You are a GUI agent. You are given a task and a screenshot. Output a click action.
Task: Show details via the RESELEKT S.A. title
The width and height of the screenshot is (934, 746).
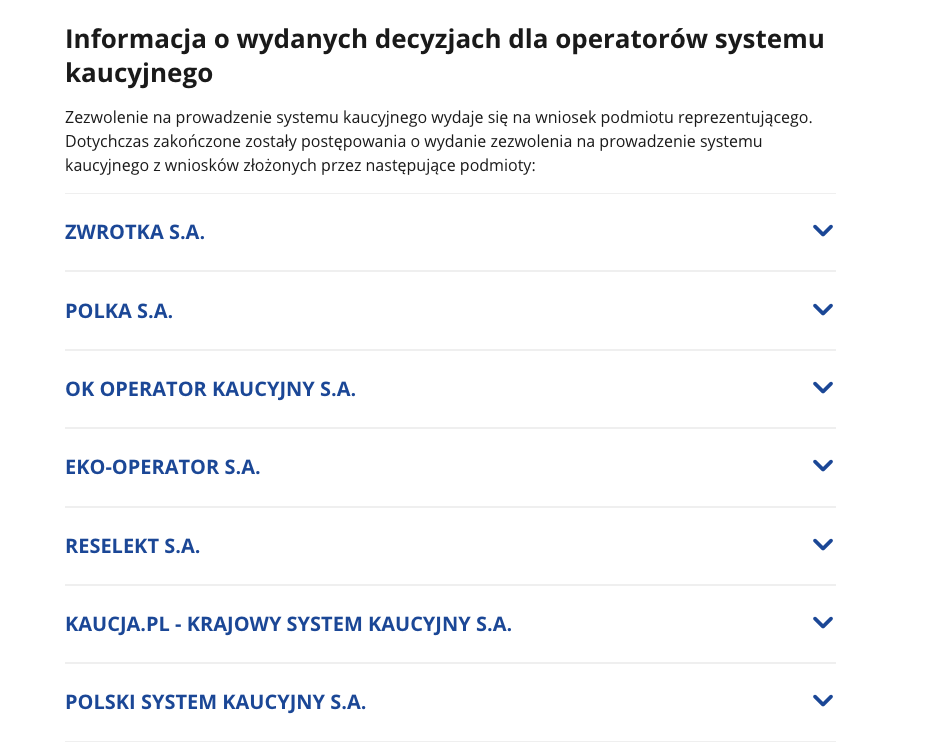click(132, 546)
